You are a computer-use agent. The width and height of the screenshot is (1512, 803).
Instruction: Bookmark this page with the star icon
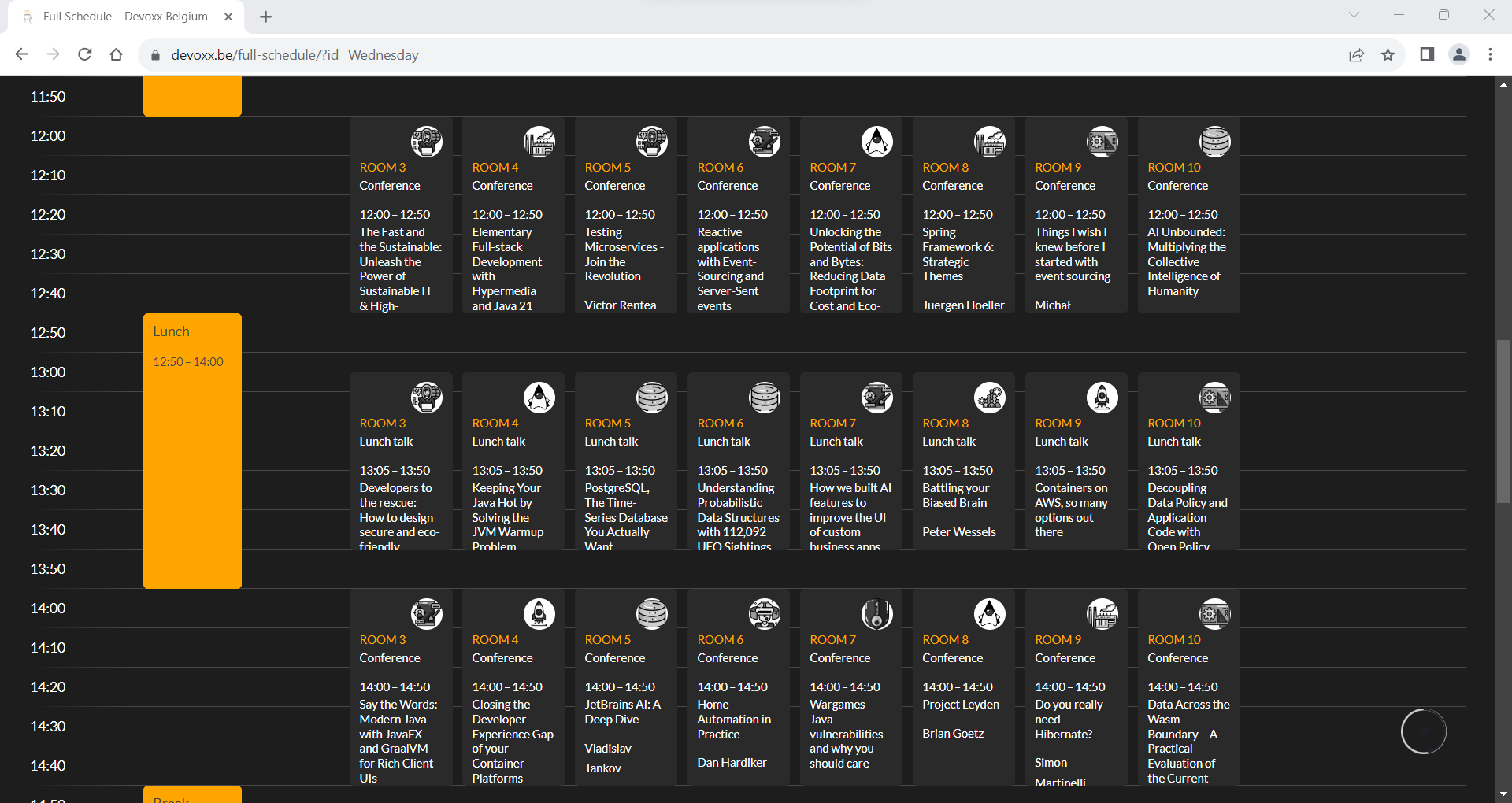click(1388, 55)
